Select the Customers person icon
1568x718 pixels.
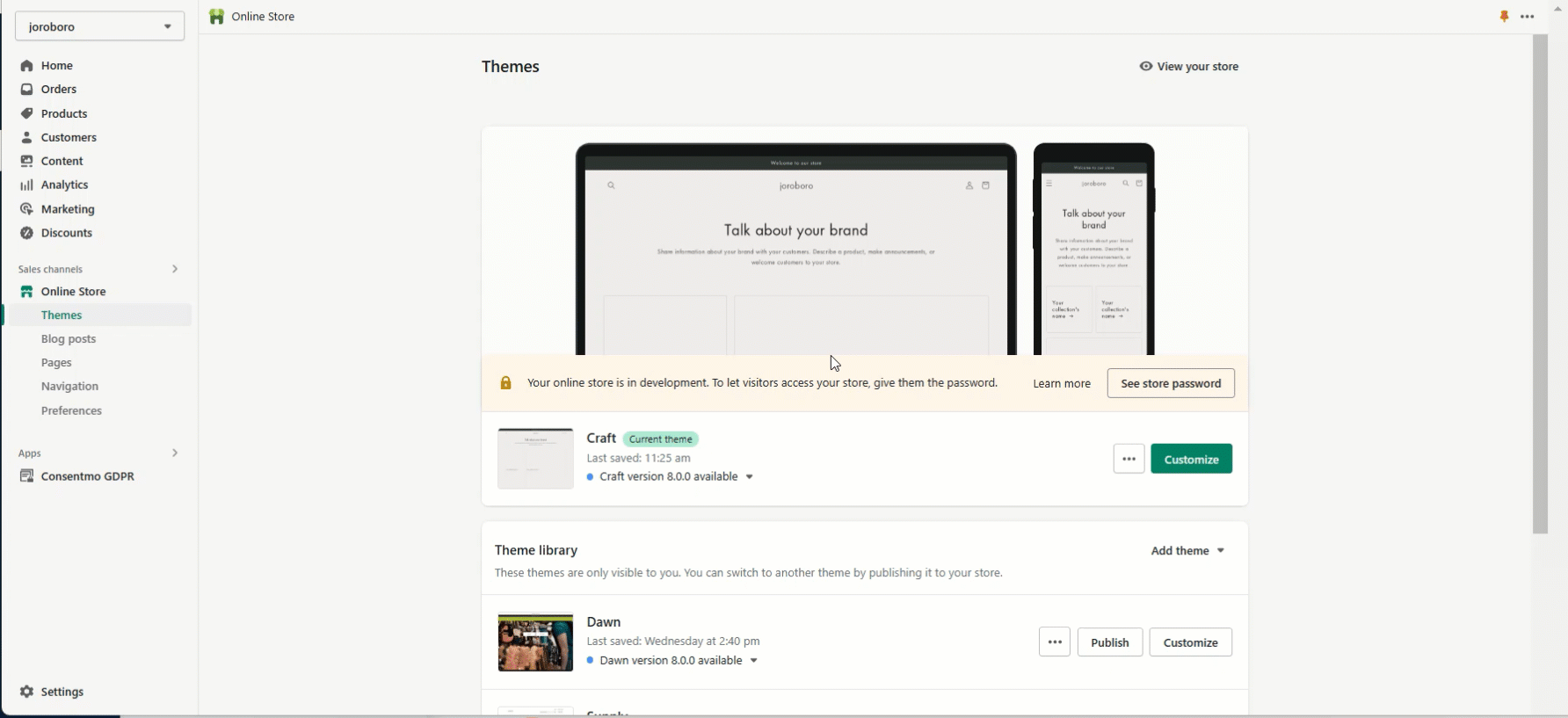(26, 137)
